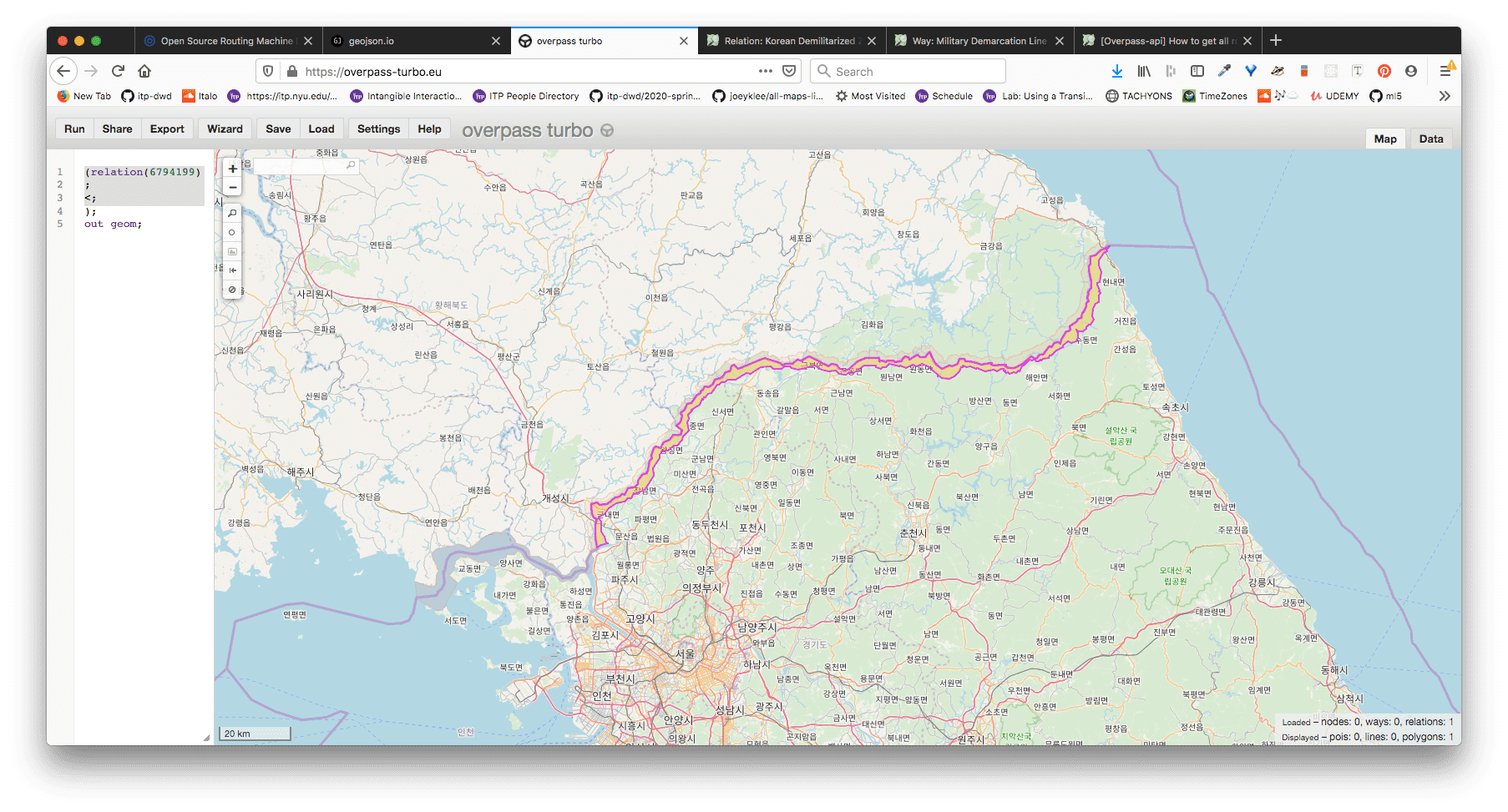Expand the address bar page actions menu

(x=765, y=72)
